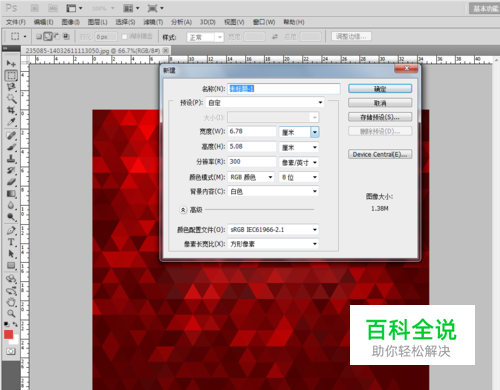This screenshot has width=500, height=390.
Task: Open the 文件(F) menu
Action: tap(16, 22)
